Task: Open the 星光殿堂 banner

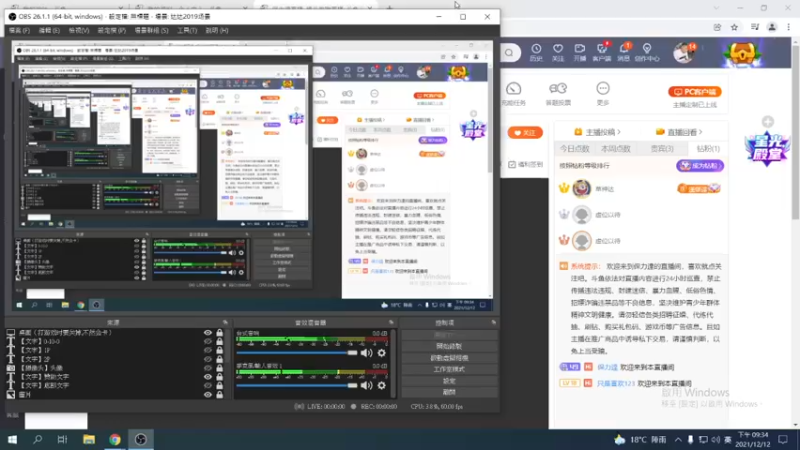Action: click(x=767, y=149)
